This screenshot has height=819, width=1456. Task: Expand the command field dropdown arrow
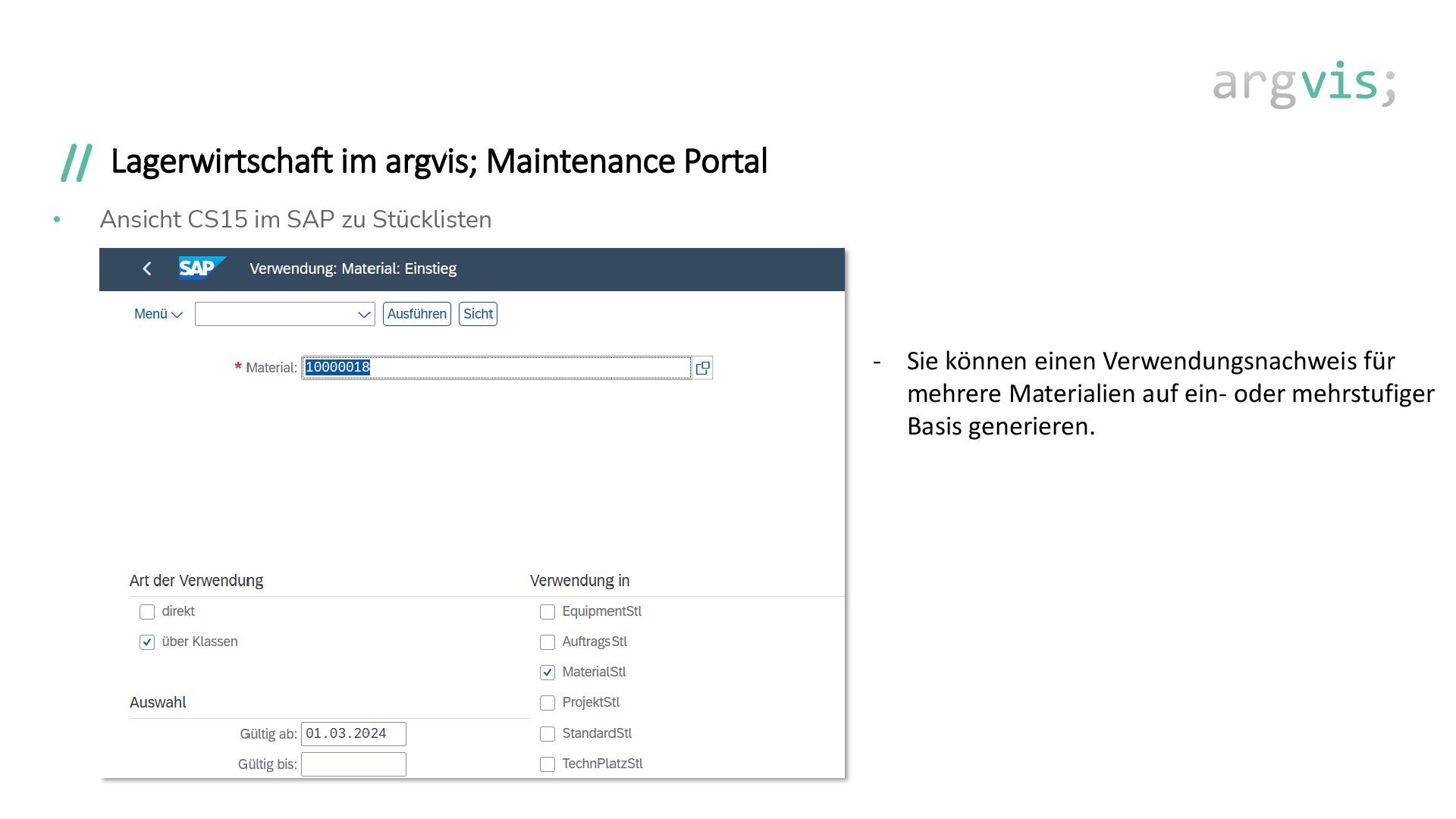pyautogui.click(x=364, y=314)
